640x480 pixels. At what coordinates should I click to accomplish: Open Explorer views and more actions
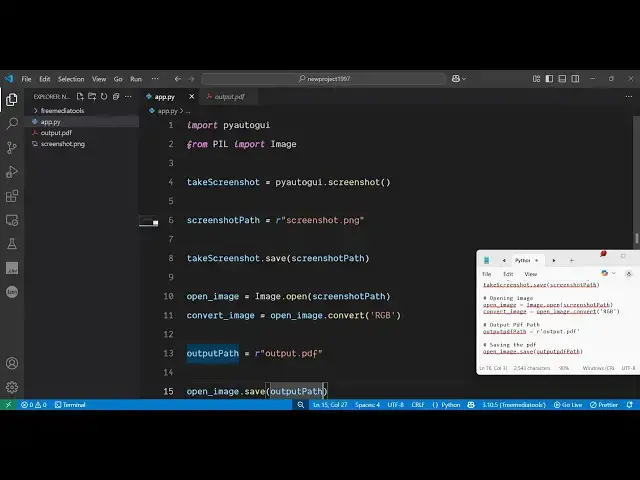coord(128,97)
